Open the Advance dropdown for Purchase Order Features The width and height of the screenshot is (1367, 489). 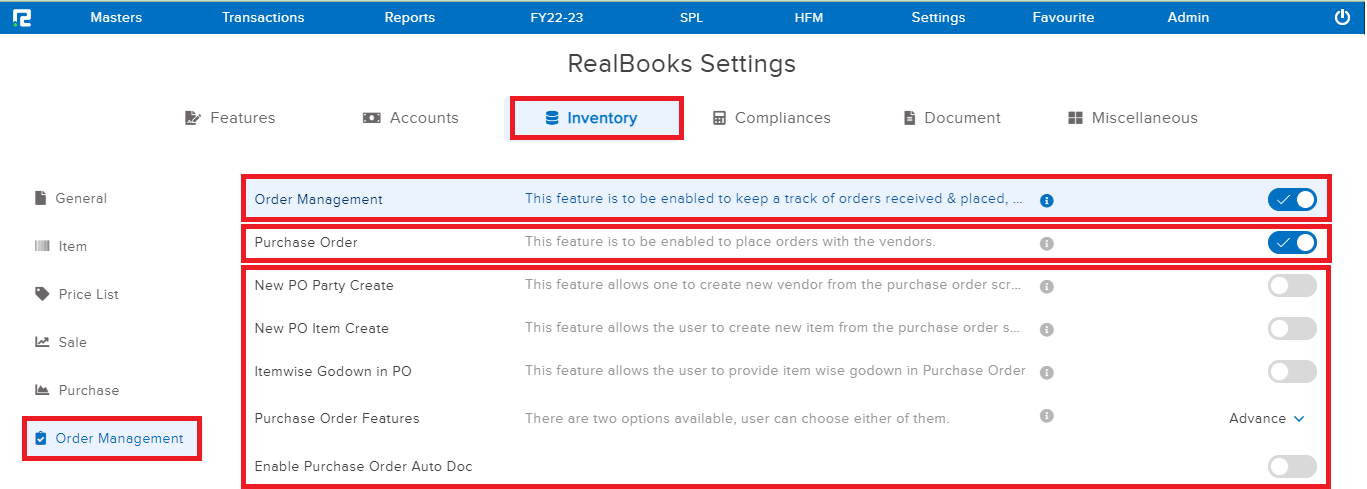point(1266,419)
